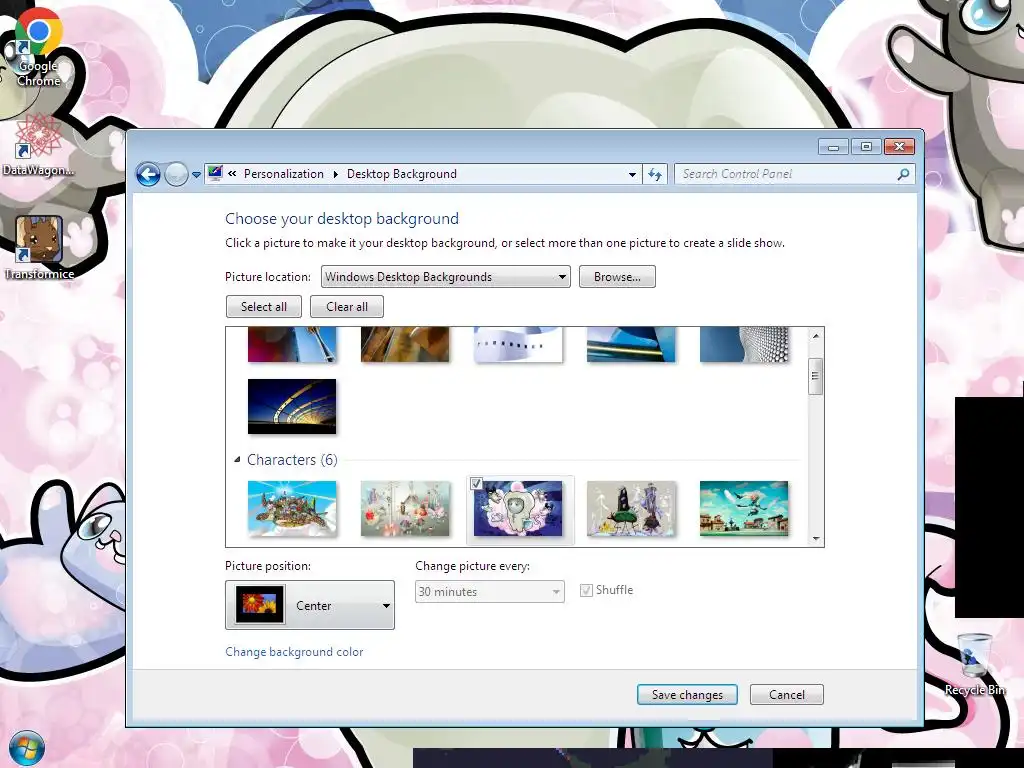Screen dimensions: 1024x768
Task: Select the dotted silver facade wallpaper
Action: pyautogui.click(x=744, y=344)
